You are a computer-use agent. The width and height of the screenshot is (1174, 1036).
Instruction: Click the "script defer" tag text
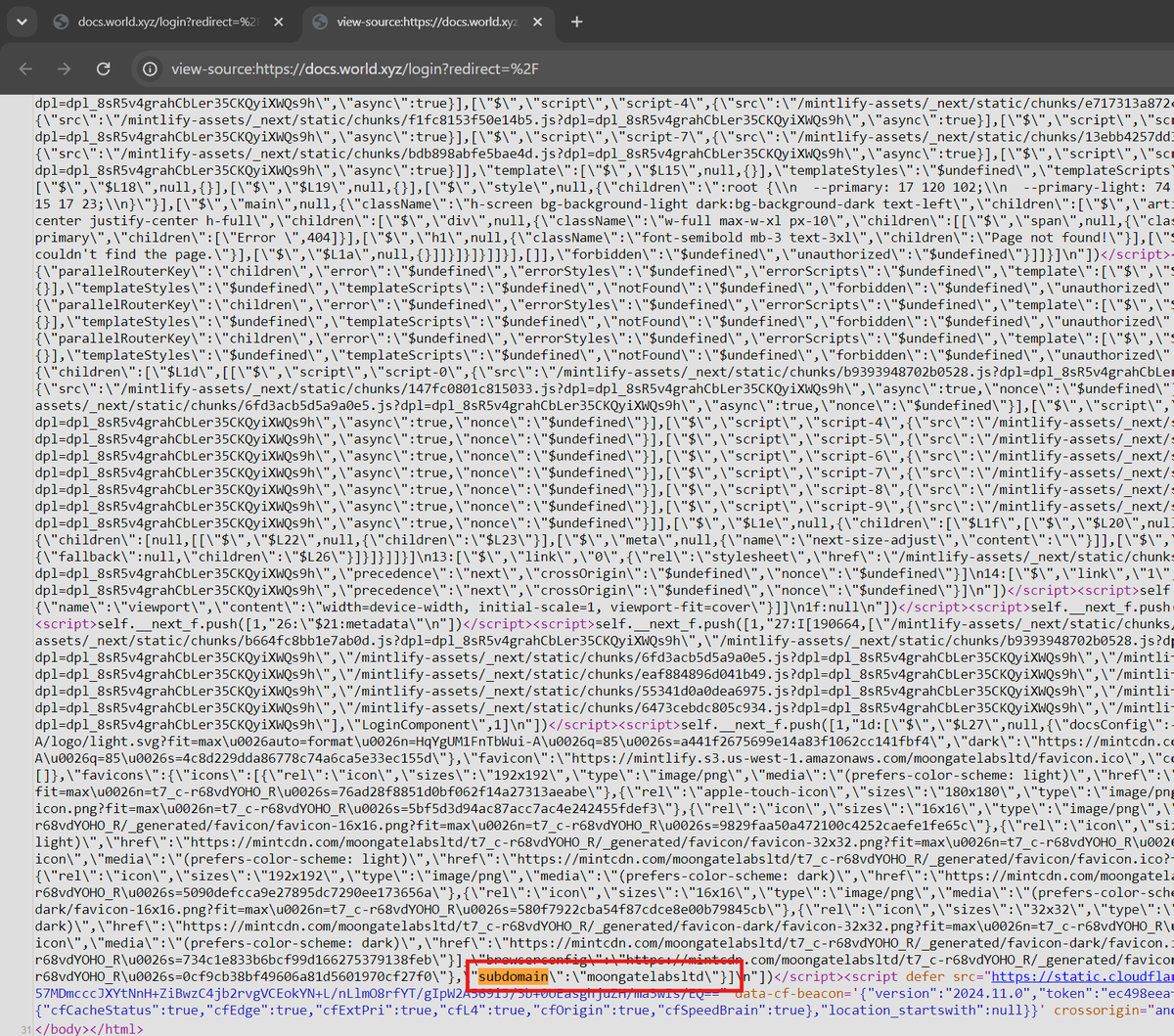897,976
